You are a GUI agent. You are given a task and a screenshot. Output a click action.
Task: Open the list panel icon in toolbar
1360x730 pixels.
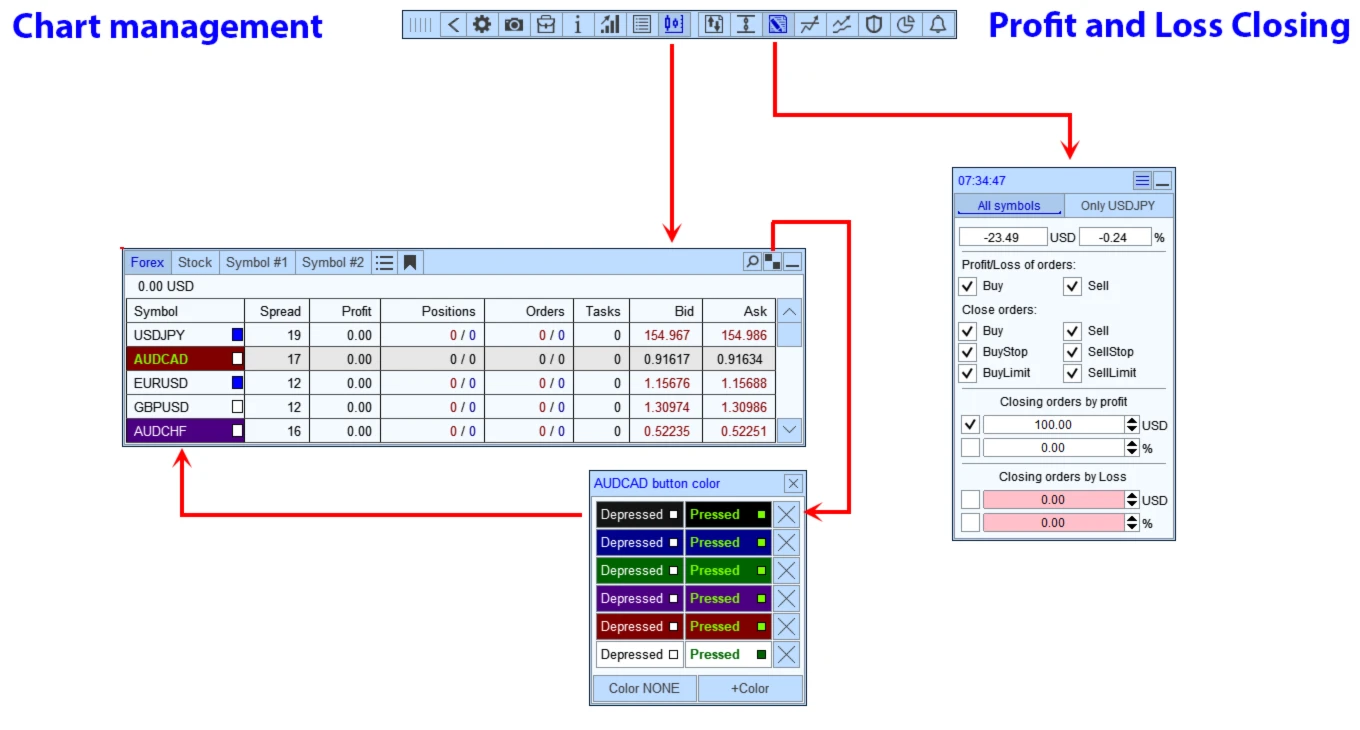click(642, 24)
